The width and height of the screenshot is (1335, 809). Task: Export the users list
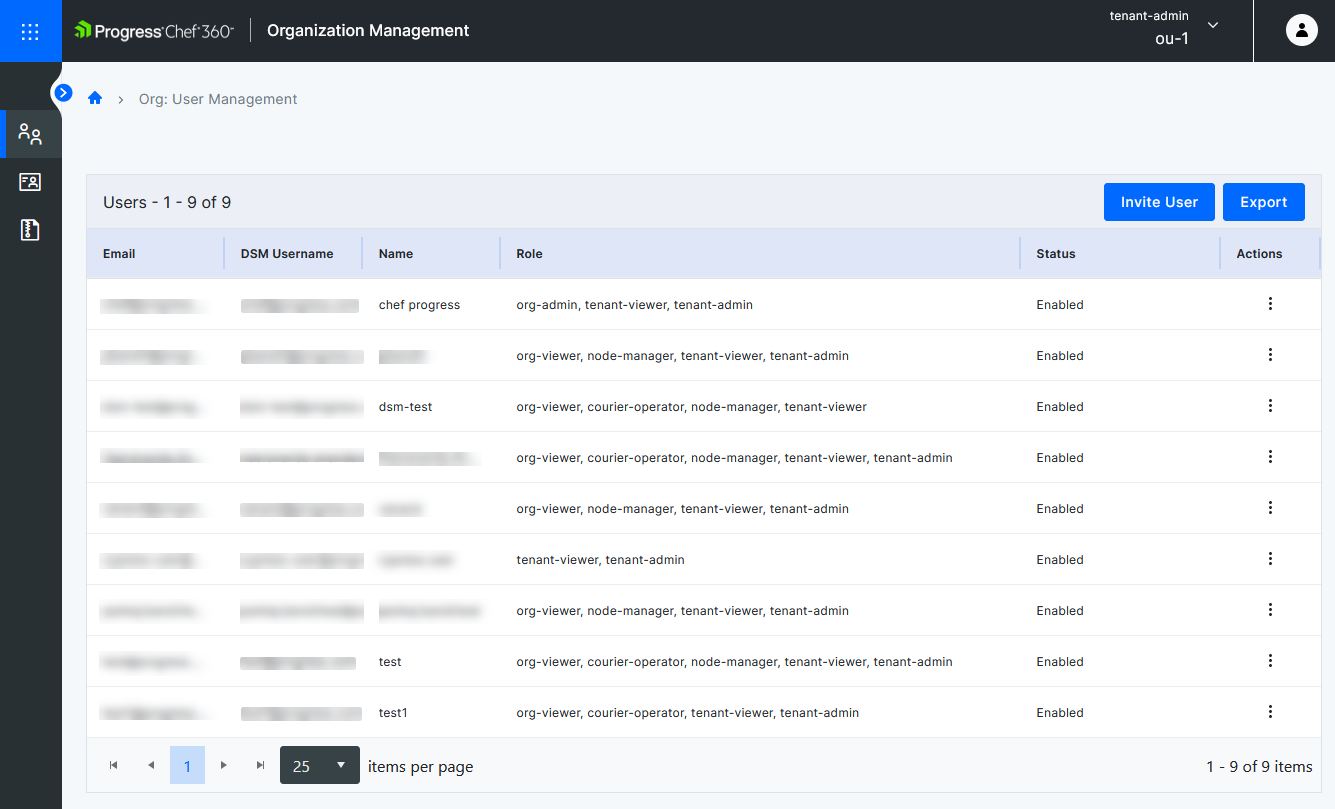pyautogui.click(x=1263, y=201)
